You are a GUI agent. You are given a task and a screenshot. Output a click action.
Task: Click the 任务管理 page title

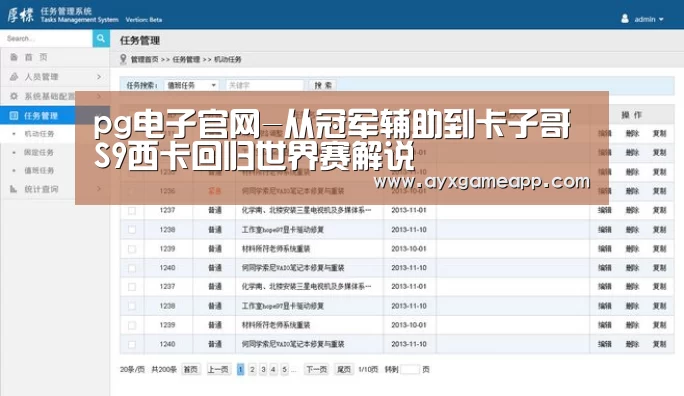pos(140,41)
